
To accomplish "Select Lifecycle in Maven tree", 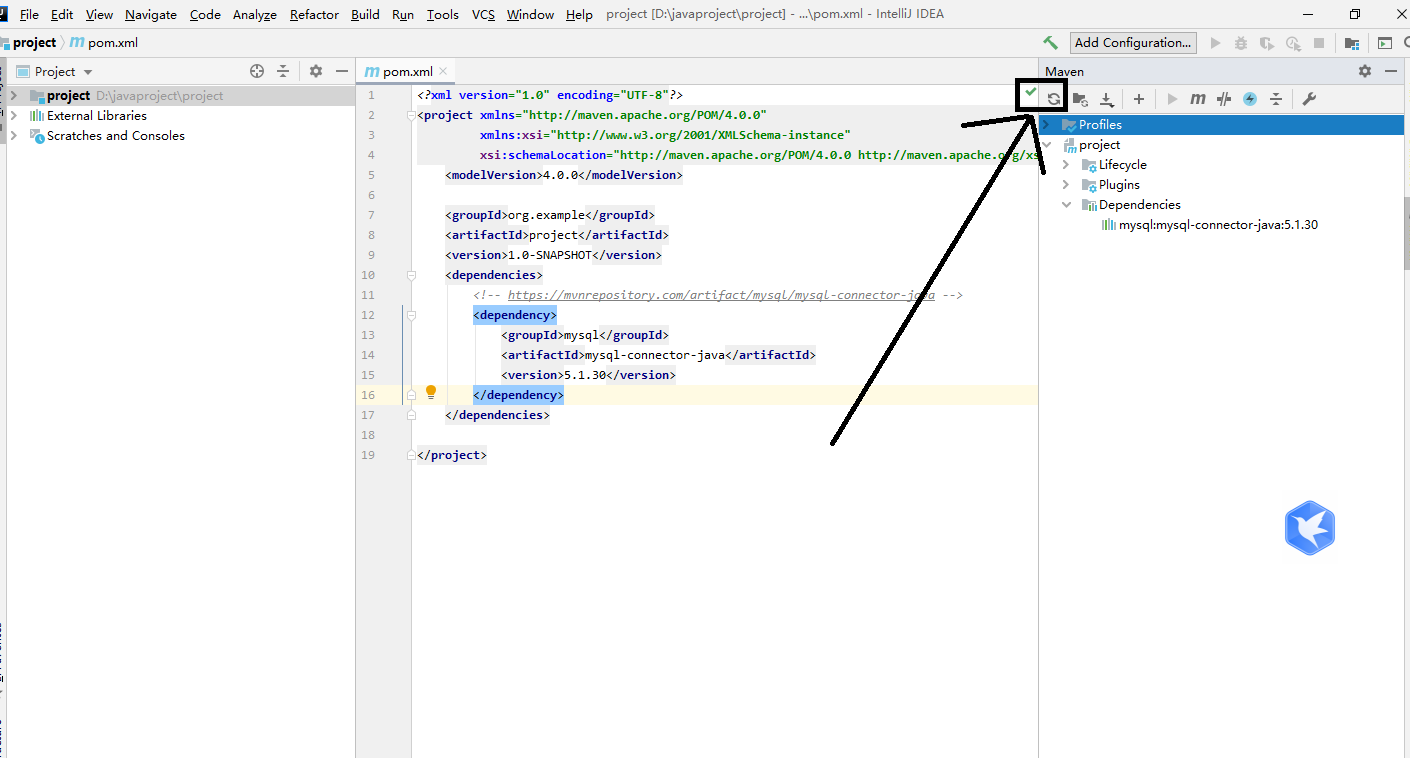I will click(x=1122, y=165).
